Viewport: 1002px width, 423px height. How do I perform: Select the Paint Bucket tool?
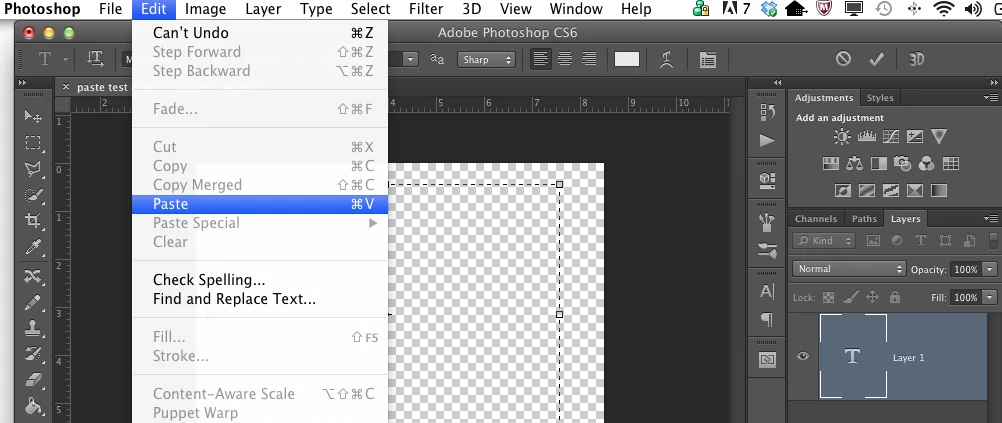coord(33,406)
